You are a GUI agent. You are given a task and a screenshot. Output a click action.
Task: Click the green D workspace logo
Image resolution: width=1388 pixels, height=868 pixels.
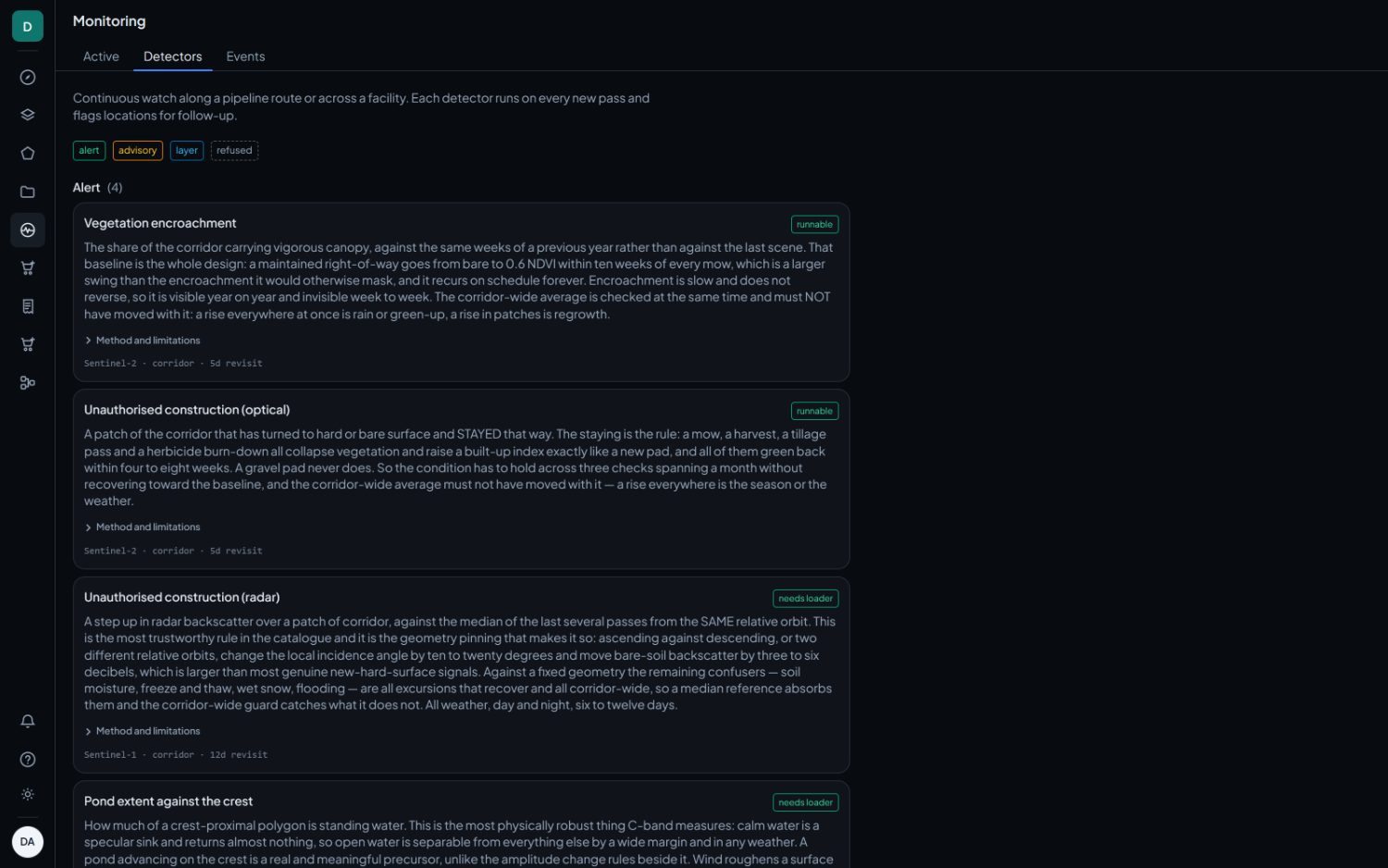tap(28, 26)
